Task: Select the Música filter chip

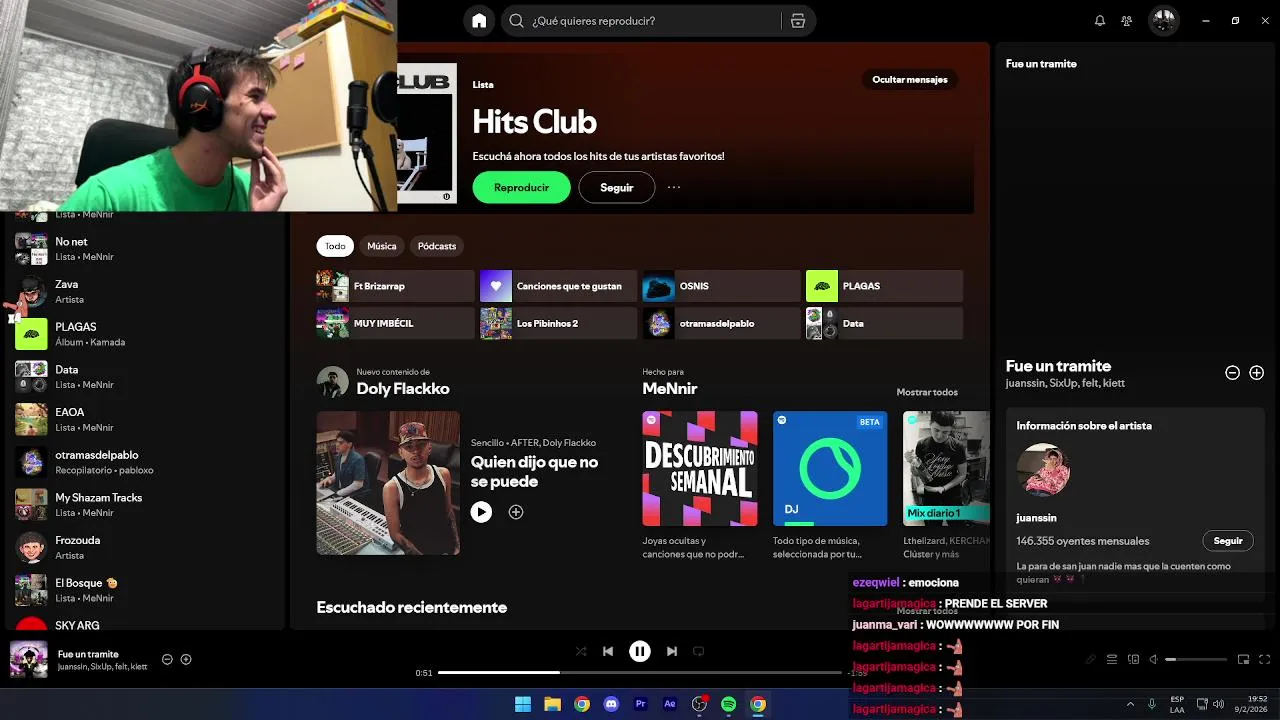Action: [x=382, y=246]
